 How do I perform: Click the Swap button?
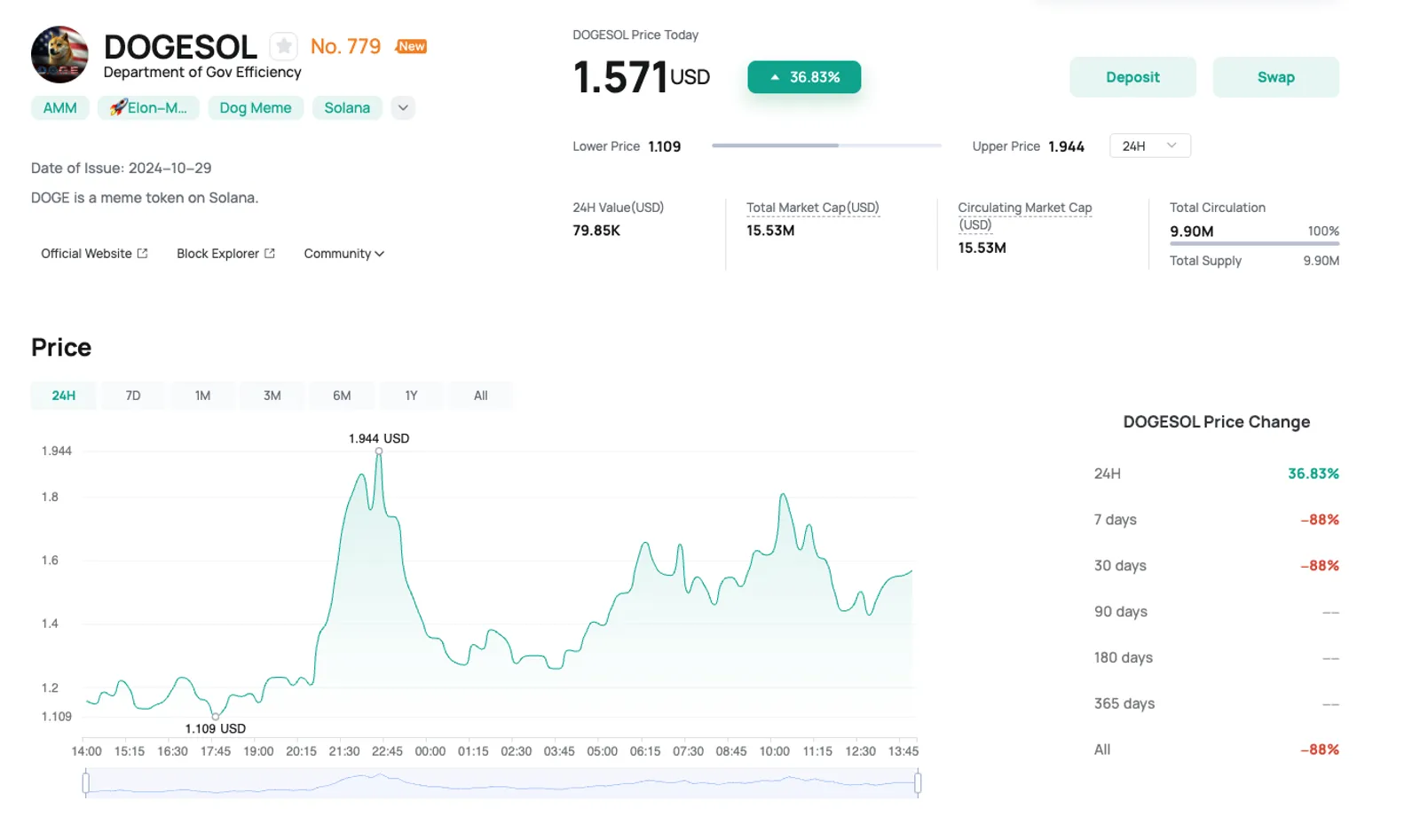[x=1276, y=77]
